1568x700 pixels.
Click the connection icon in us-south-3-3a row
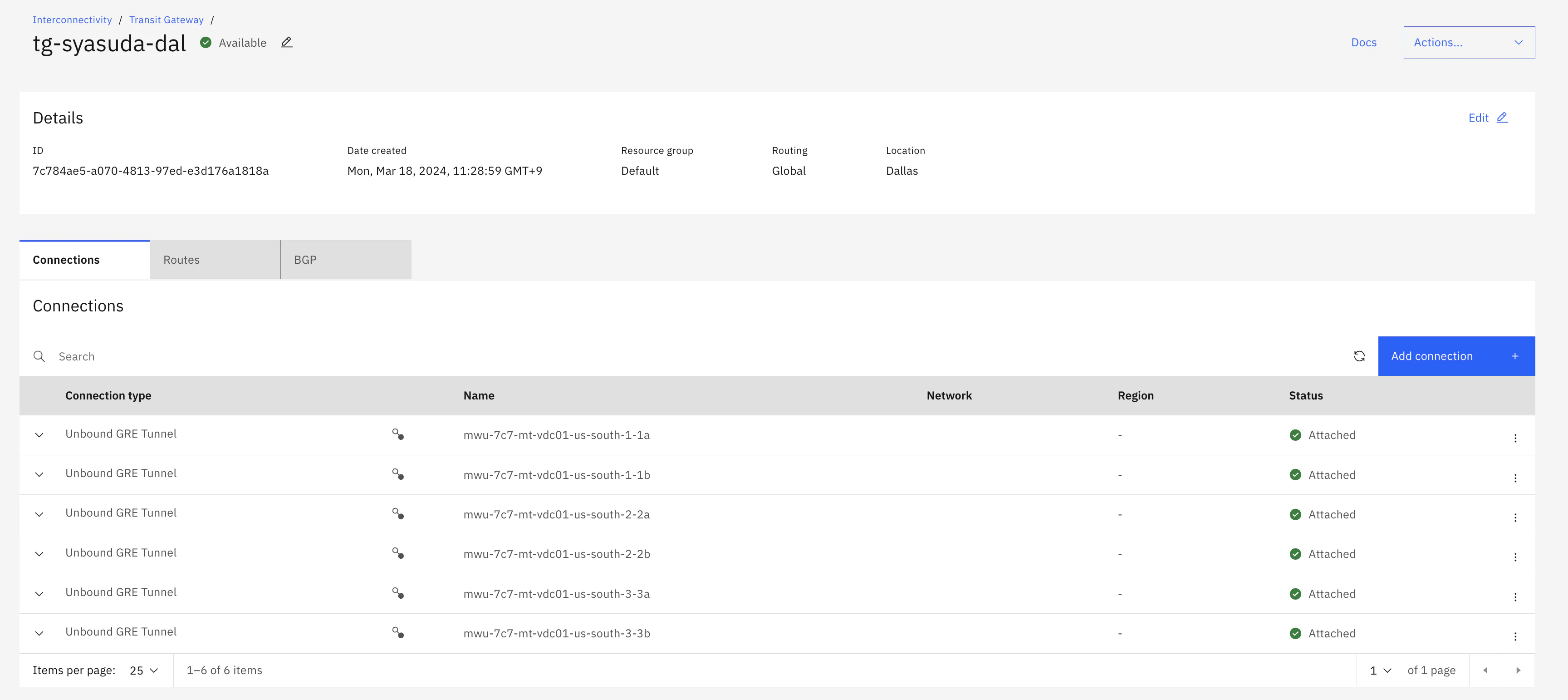point(397,593)
